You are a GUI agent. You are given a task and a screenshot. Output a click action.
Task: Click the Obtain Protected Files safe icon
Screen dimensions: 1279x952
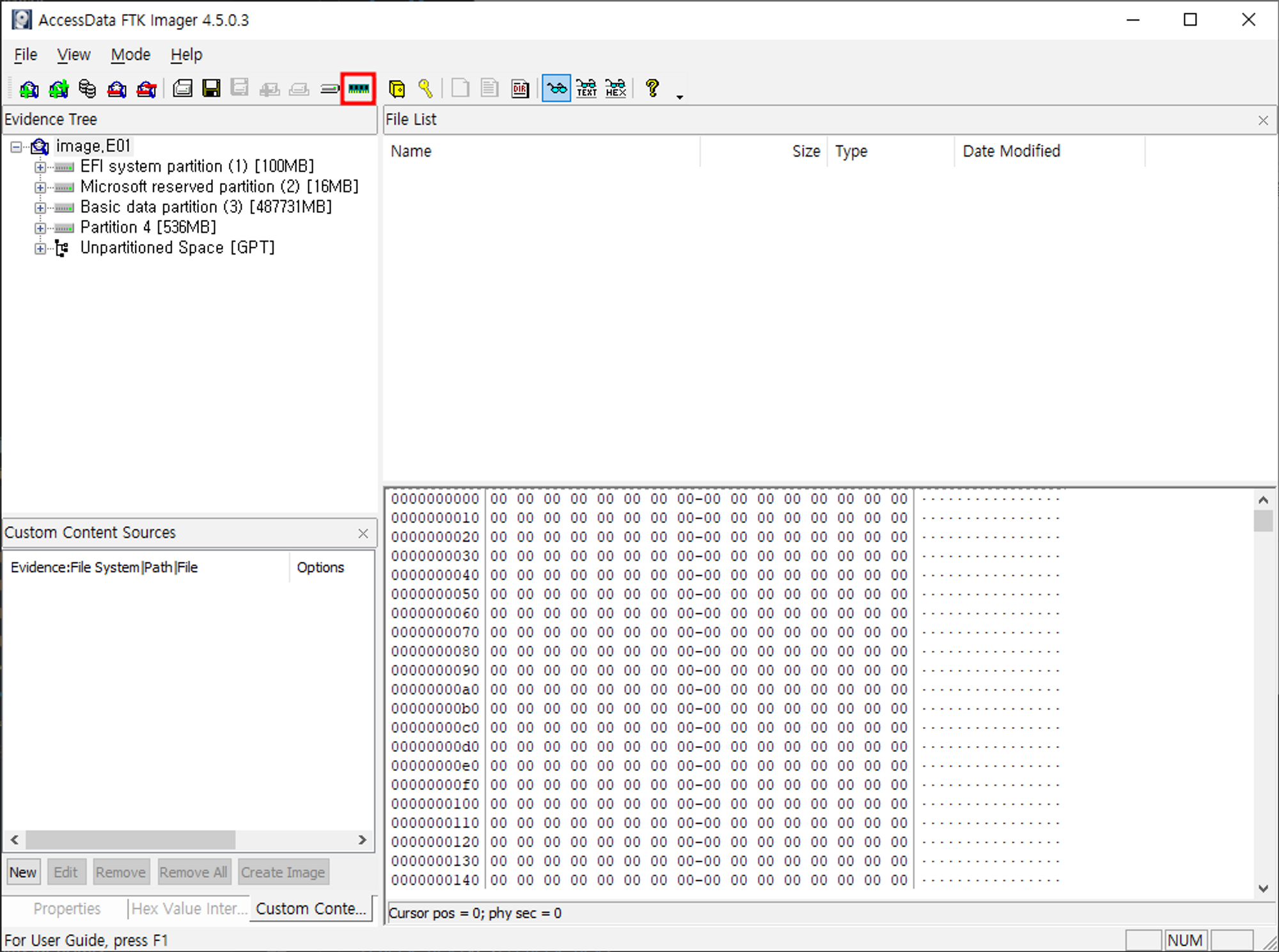pos(396,89)
